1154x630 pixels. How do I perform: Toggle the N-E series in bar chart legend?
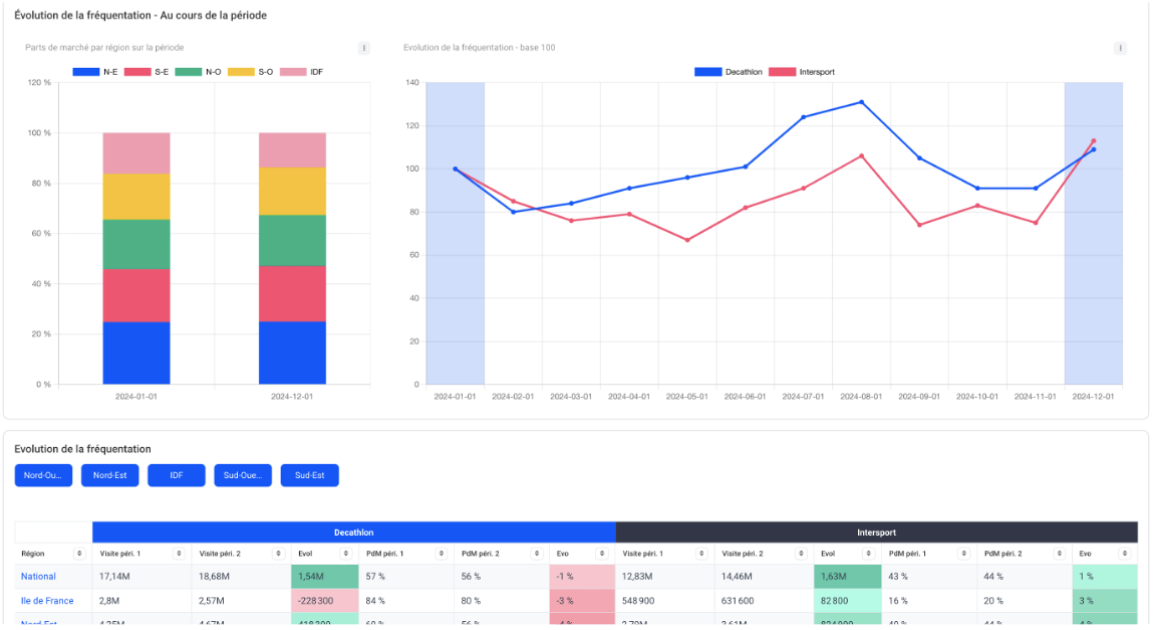(x=95, y=72)
